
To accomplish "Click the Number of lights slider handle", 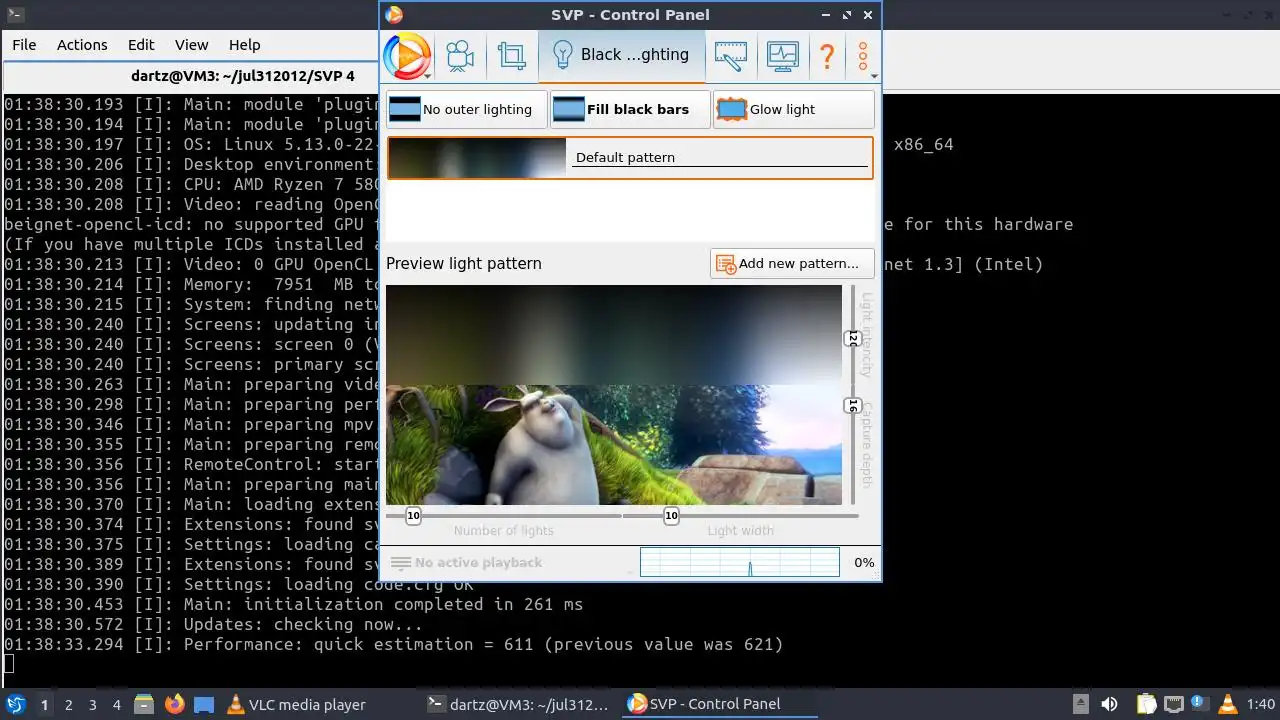I will [x=413, y=516].
